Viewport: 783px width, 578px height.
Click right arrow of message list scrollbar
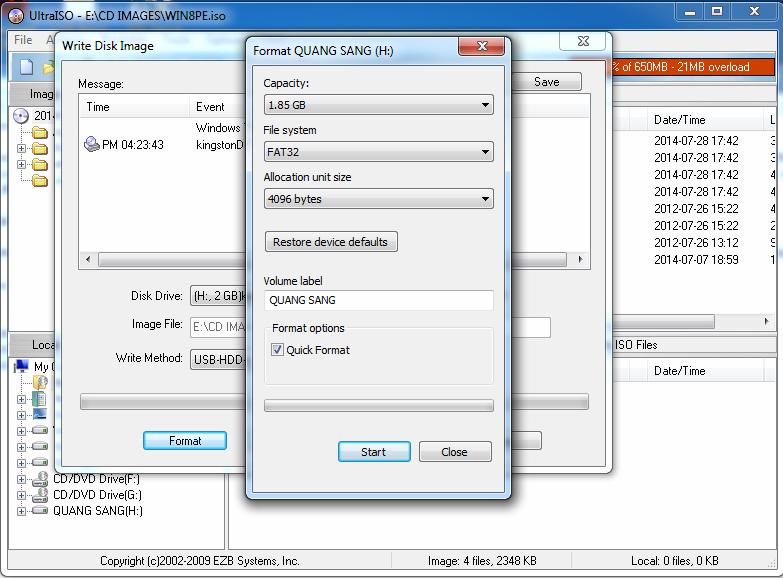click(580, 259)
